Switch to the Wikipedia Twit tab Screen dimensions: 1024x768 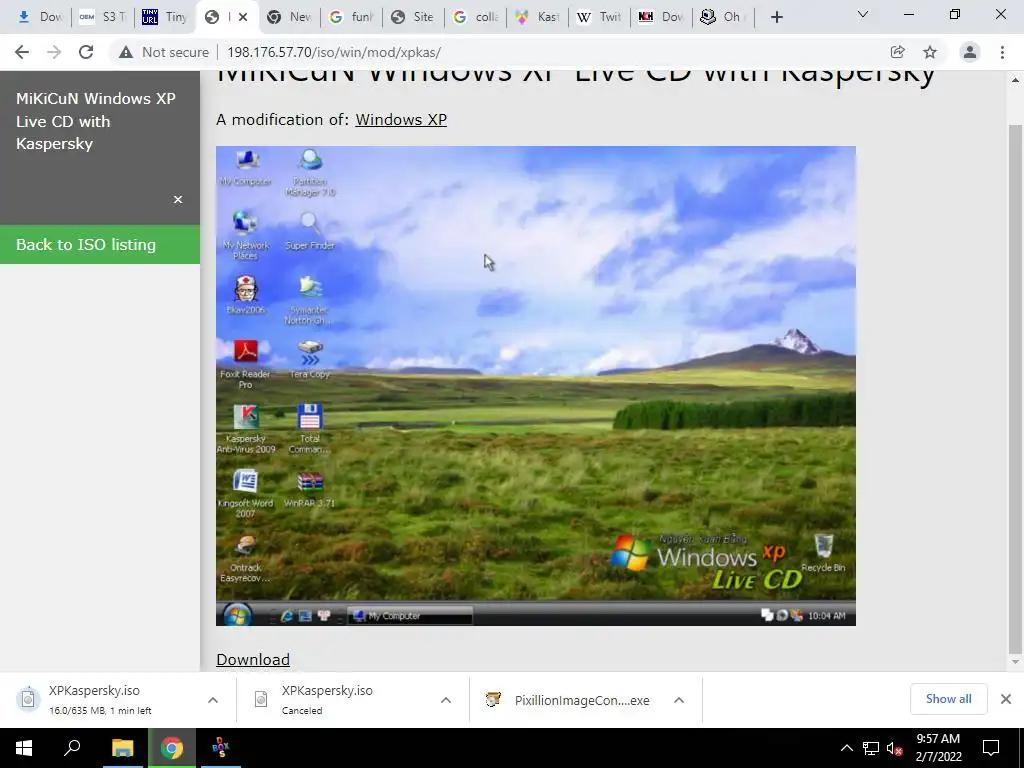pyautogui.click(x=599, y=17)
